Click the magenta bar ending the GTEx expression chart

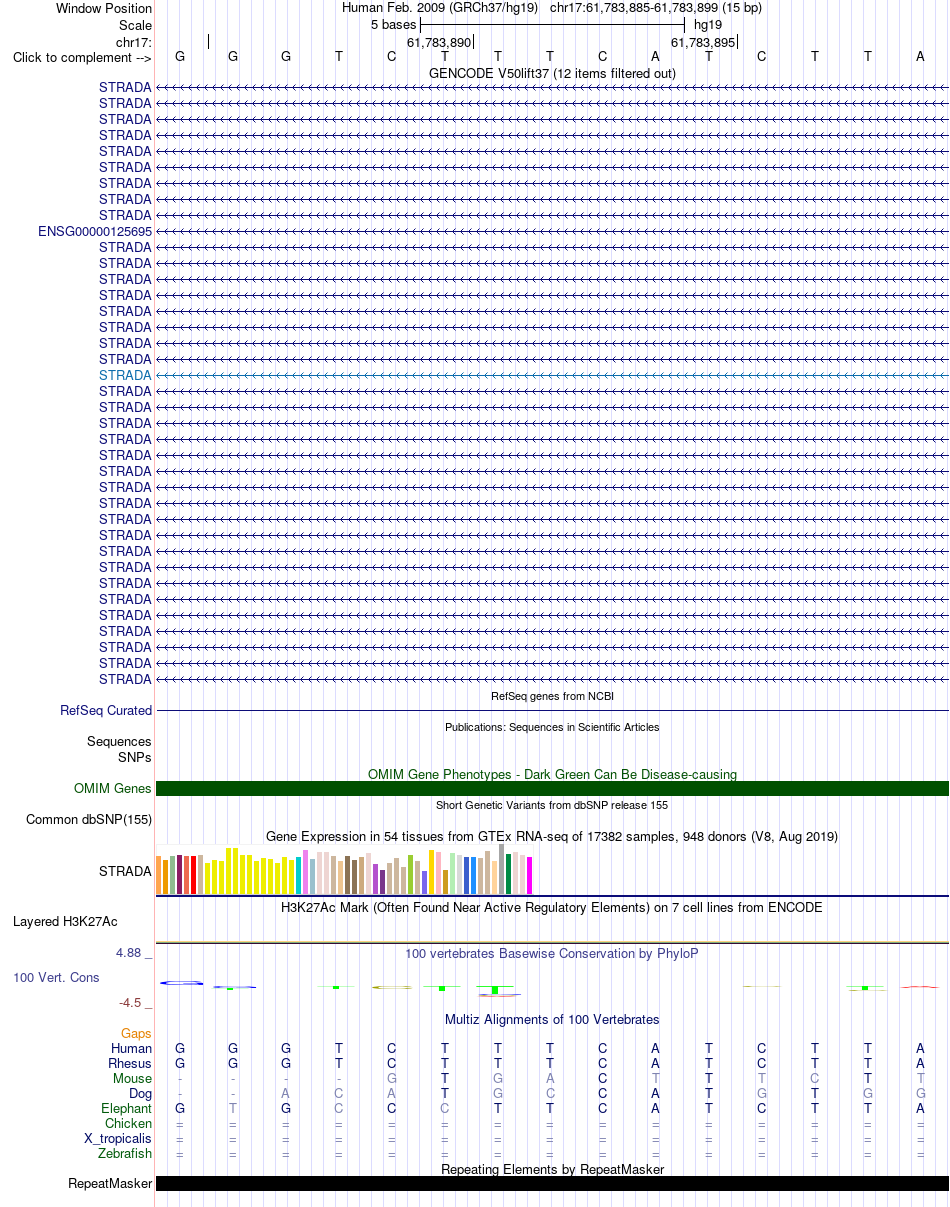pos(529,876)
